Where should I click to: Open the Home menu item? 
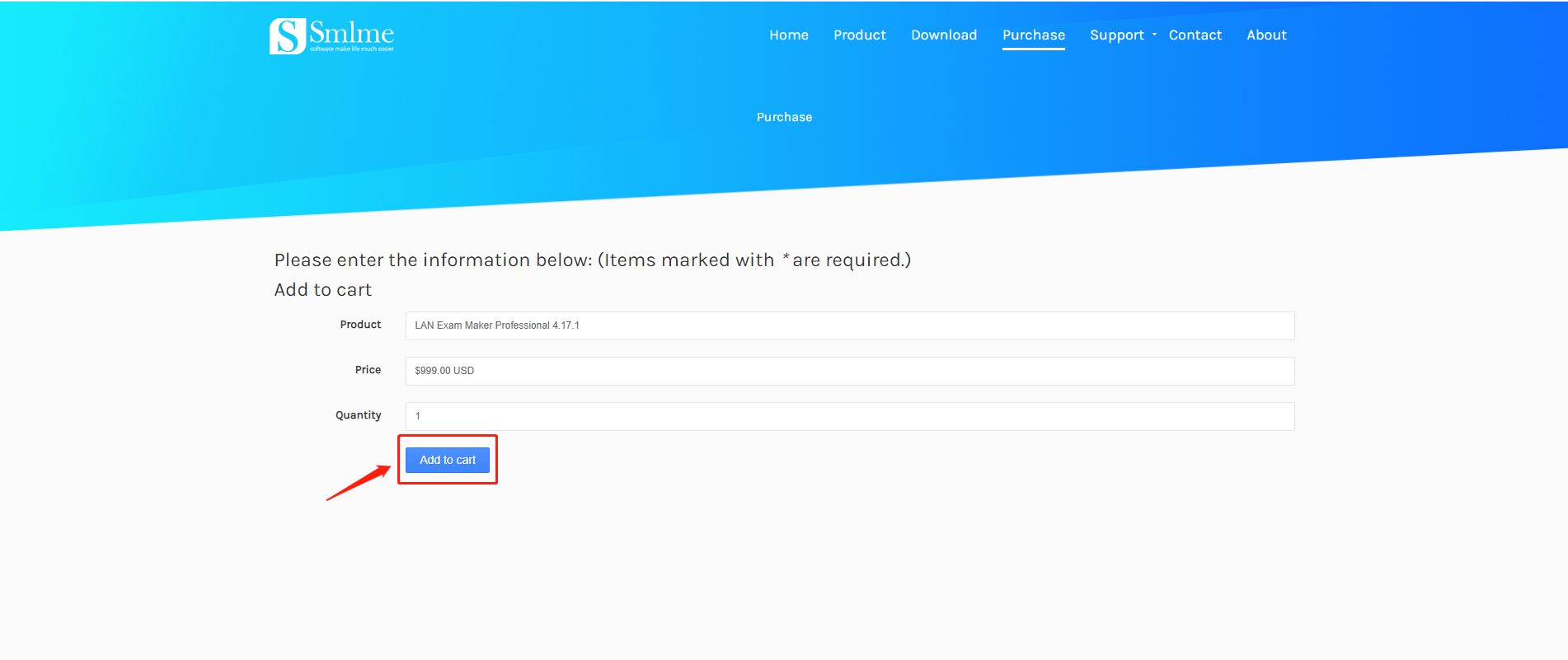pos(789,35)
